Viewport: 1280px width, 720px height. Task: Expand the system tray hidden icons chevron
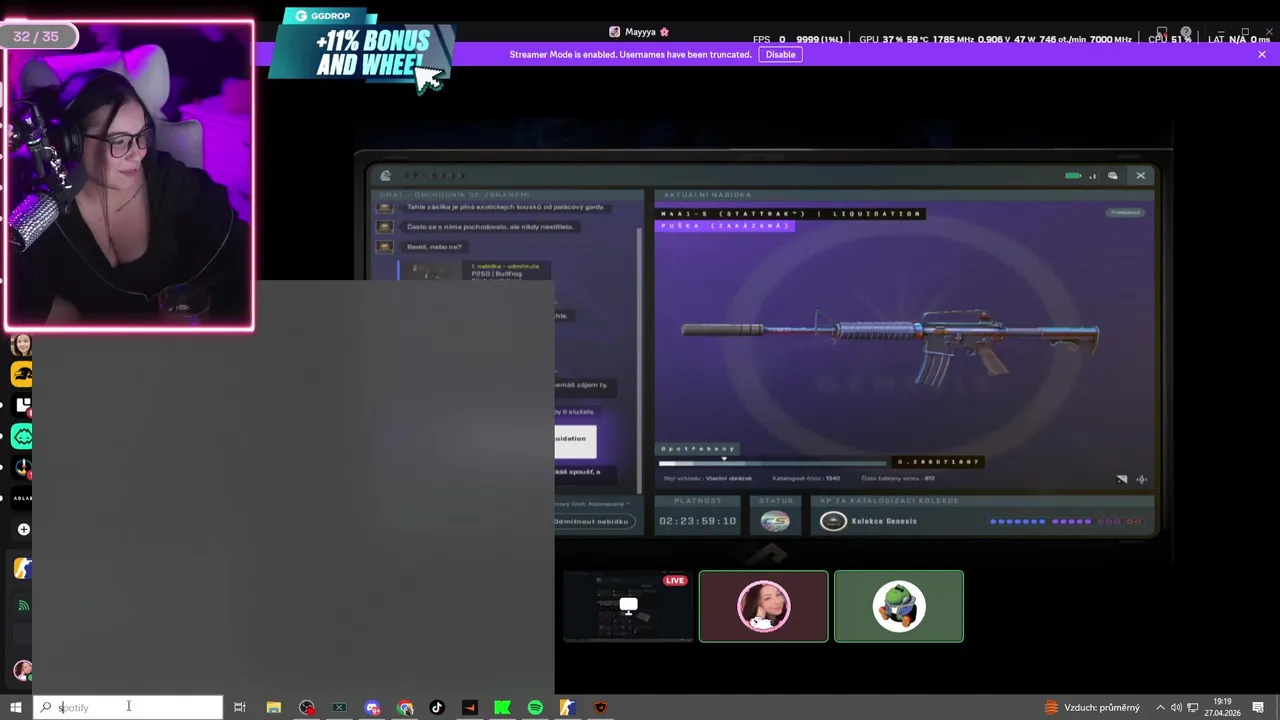(x=1160, y=707)
